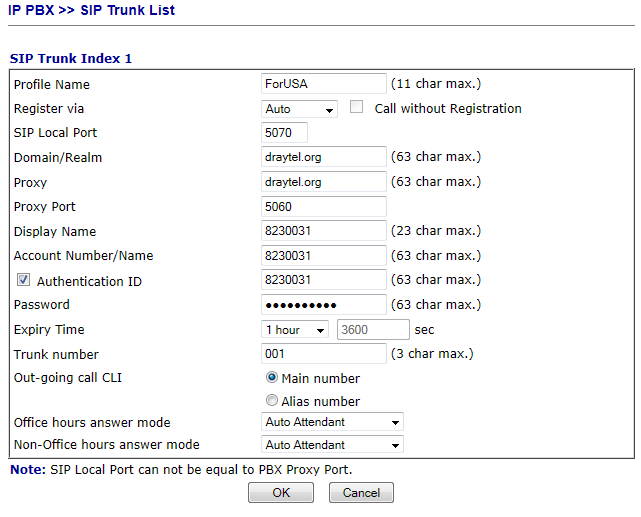Click the Proxy Port field
This screenshot has width=641, height=517.
point(323,207)
